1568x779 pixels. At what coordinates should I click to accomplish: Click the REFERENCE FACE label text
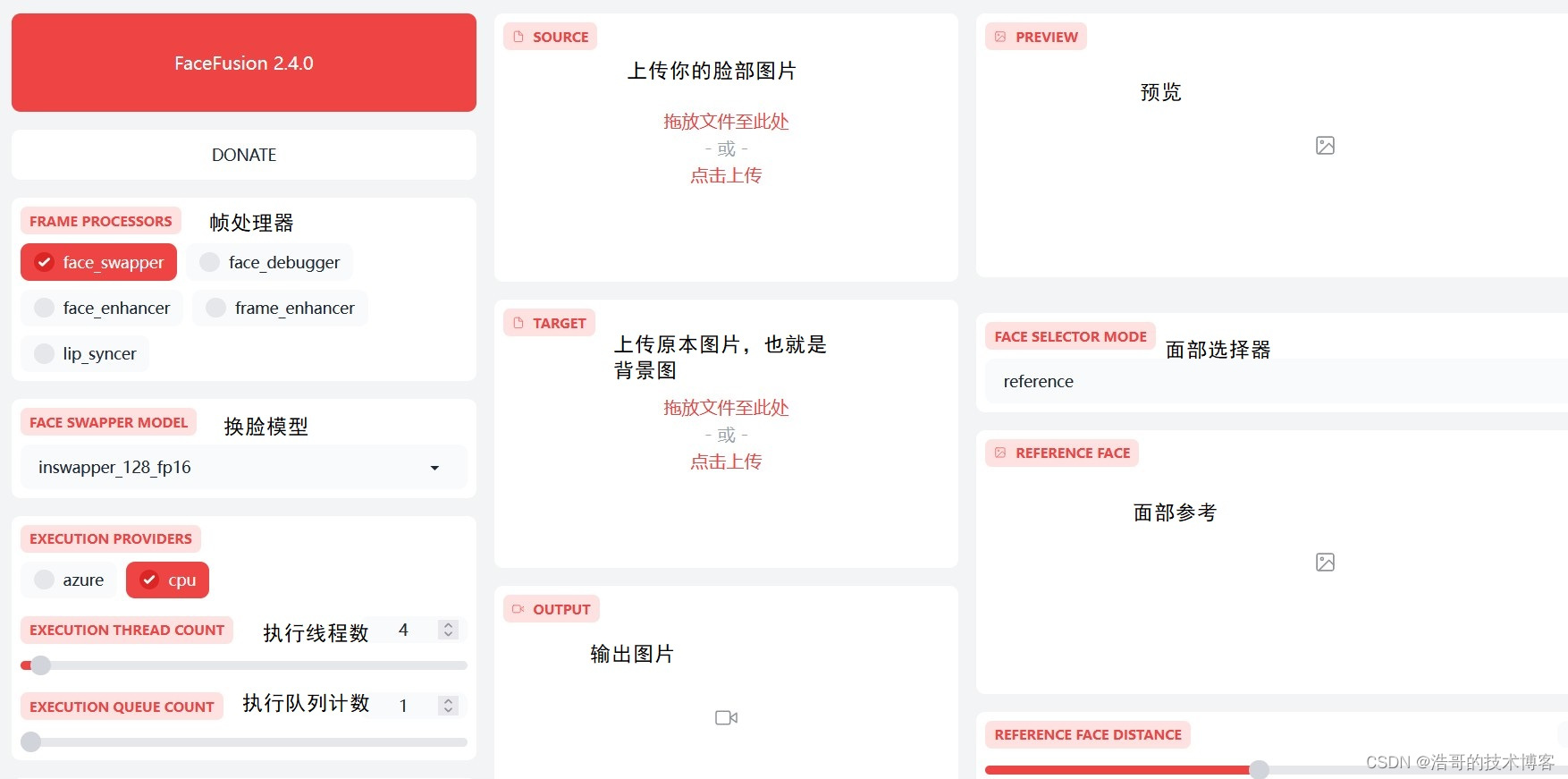(1073, 453)
